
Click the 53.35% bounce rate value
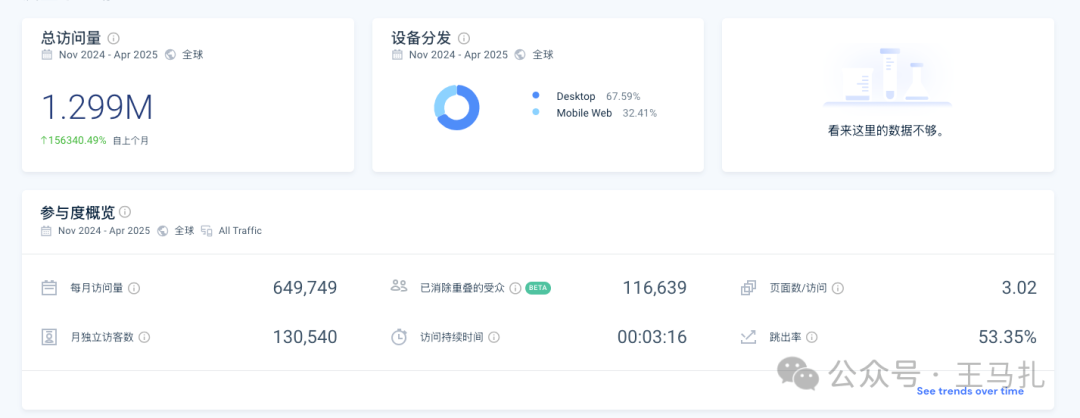[1008, 337]
